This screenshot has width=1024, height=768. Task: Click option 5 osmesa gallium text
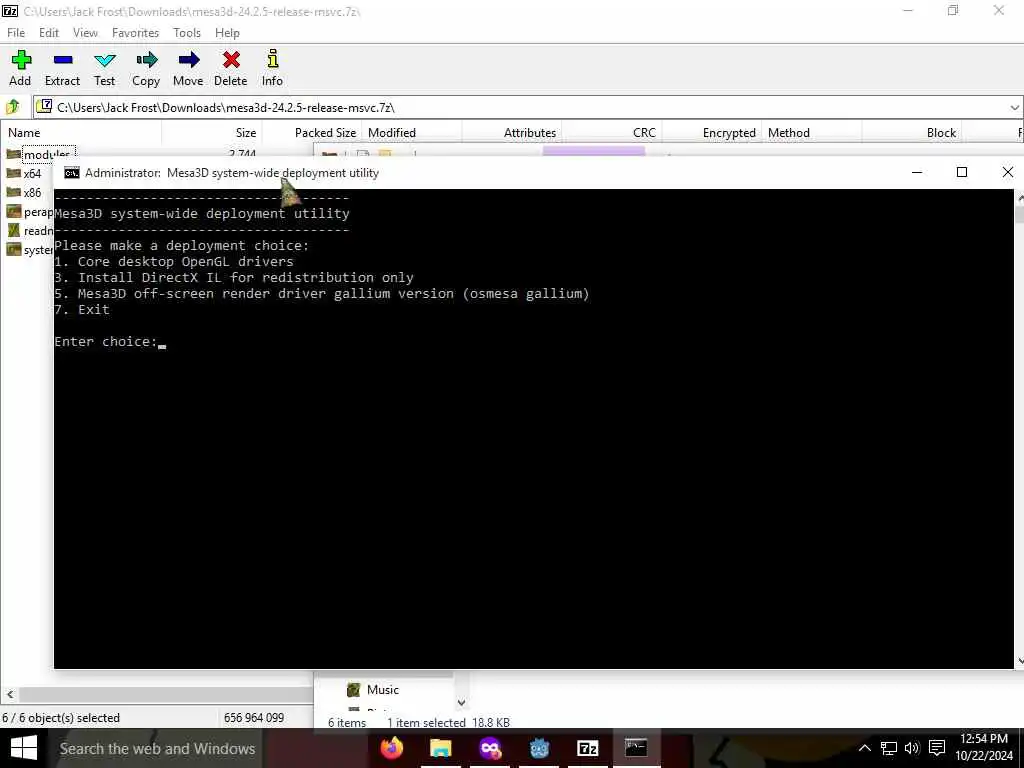click(322, 294)
